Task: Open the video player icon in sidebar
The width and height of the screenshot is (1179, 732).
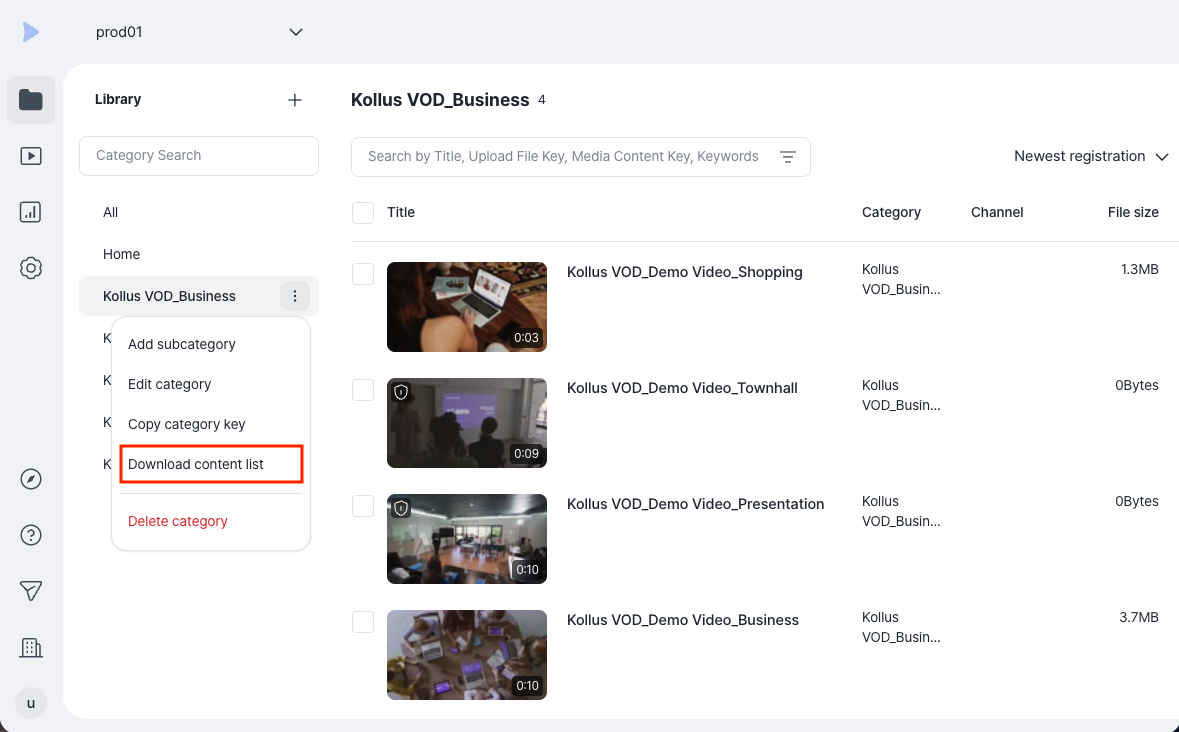Action: 31,156
